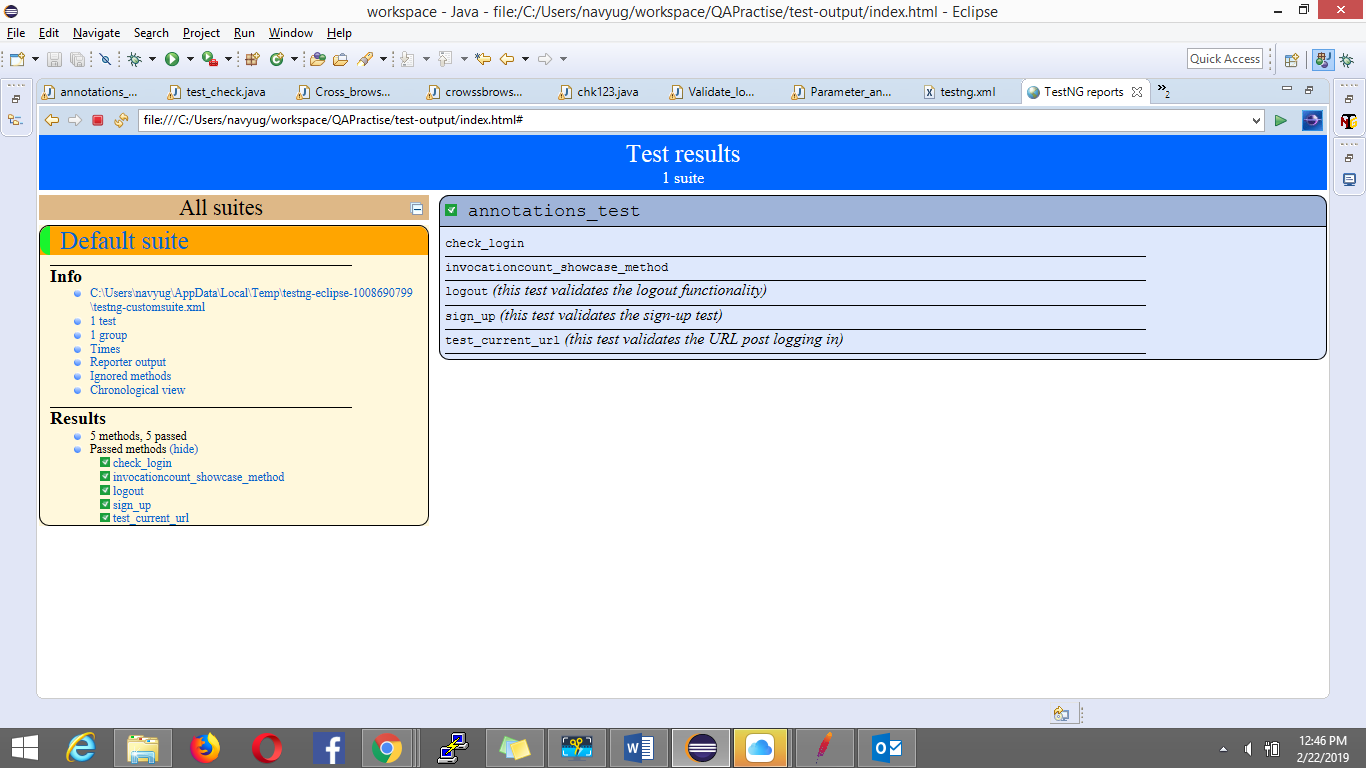The height and width of the screenshot is (768, 1366).
Task: Select the Run icon in the toolbar
Action: point(172,59)
